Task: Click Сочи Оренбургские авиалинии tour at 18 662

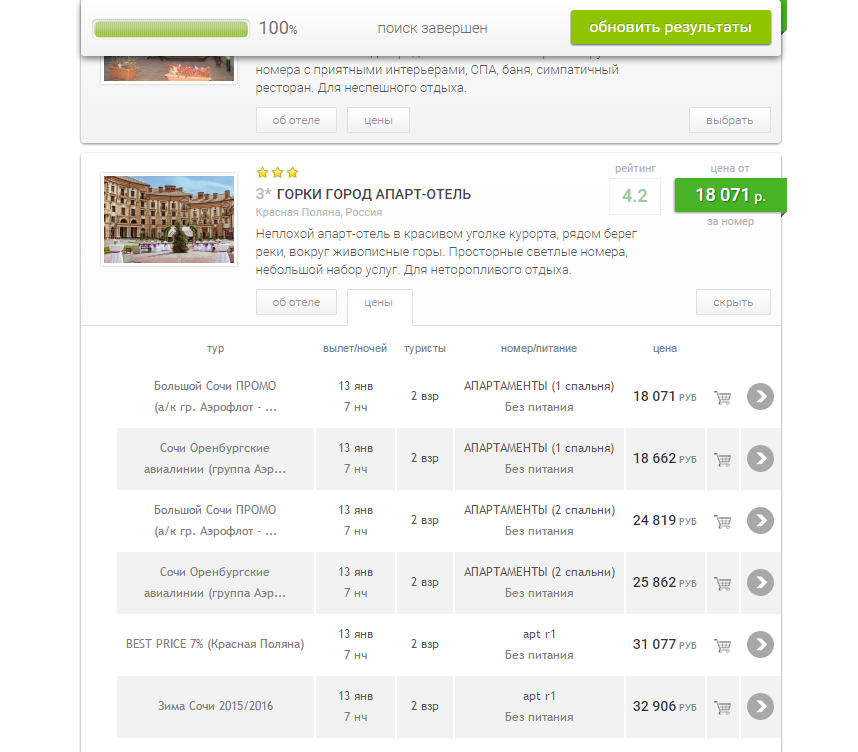Action: click(215, 458)
